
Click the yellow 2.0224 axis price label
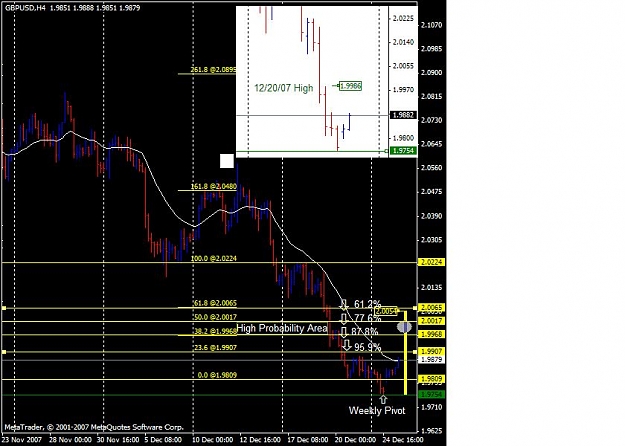click(431, 262)
